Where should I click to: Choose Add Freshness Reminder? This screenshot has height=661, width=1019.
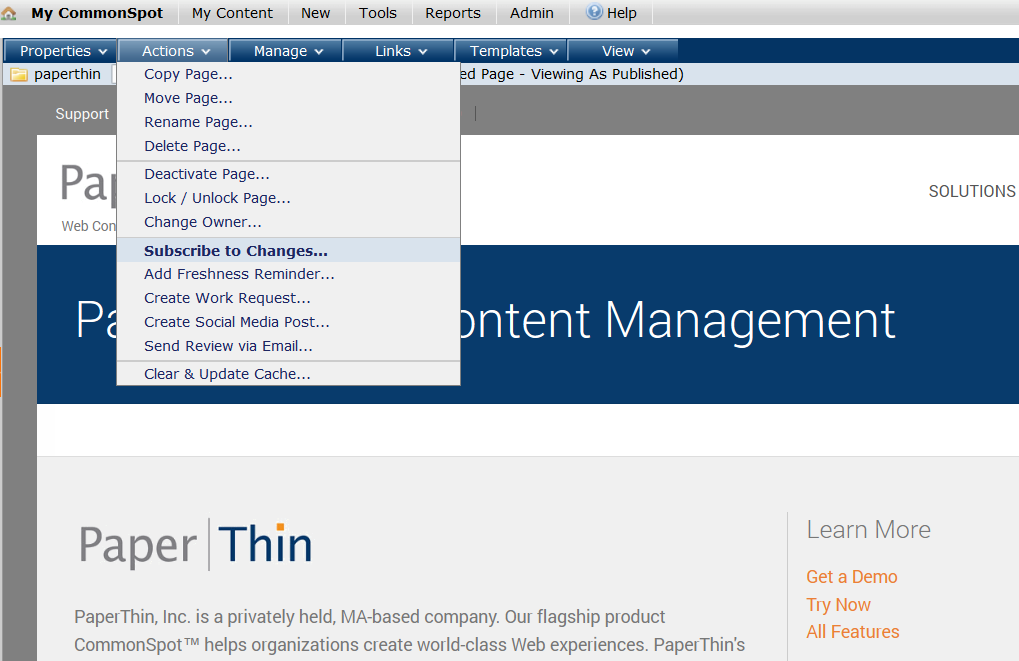coord(289,274)
